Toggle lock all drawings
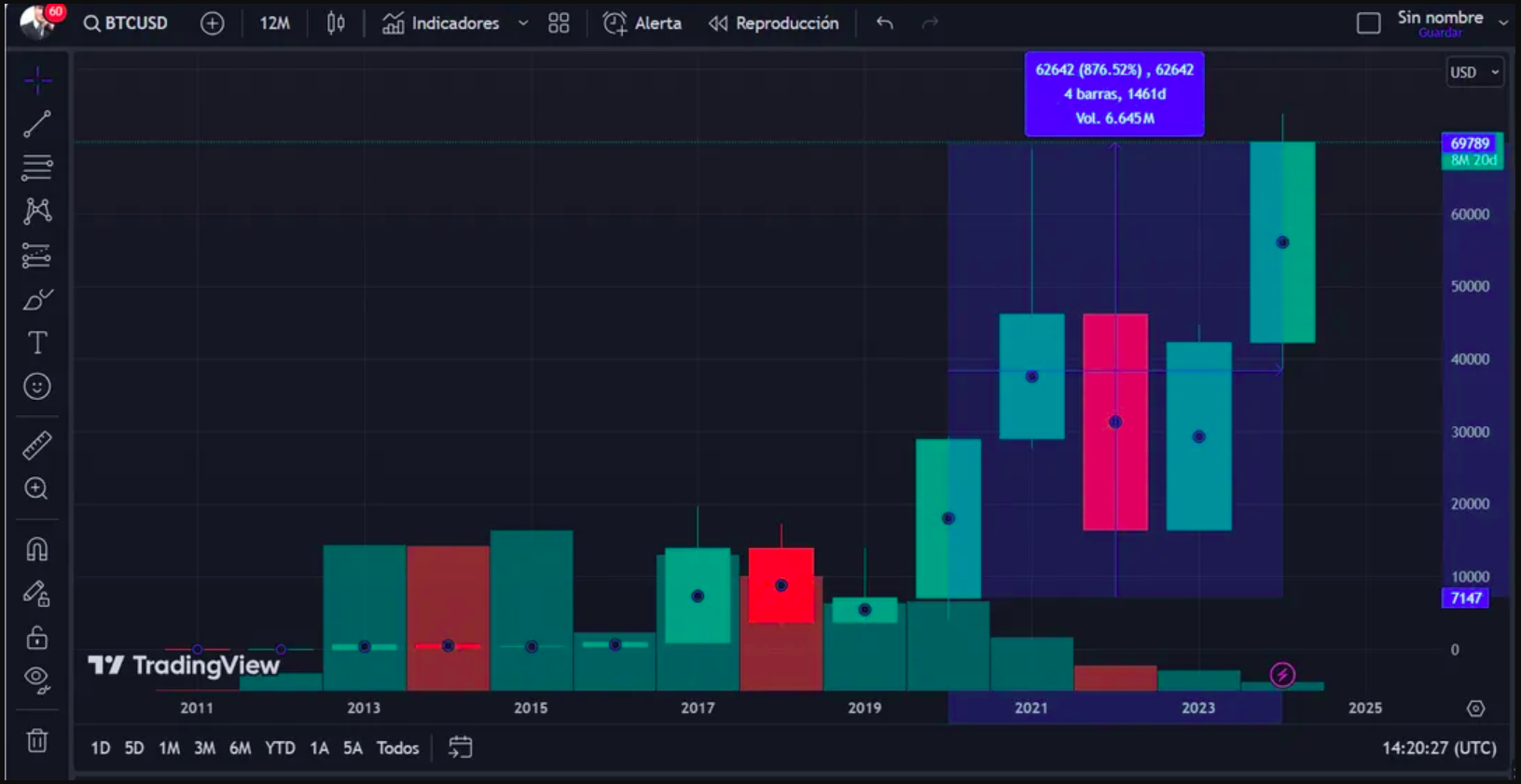The image size is (1521, 784). (x=37, y=638)
